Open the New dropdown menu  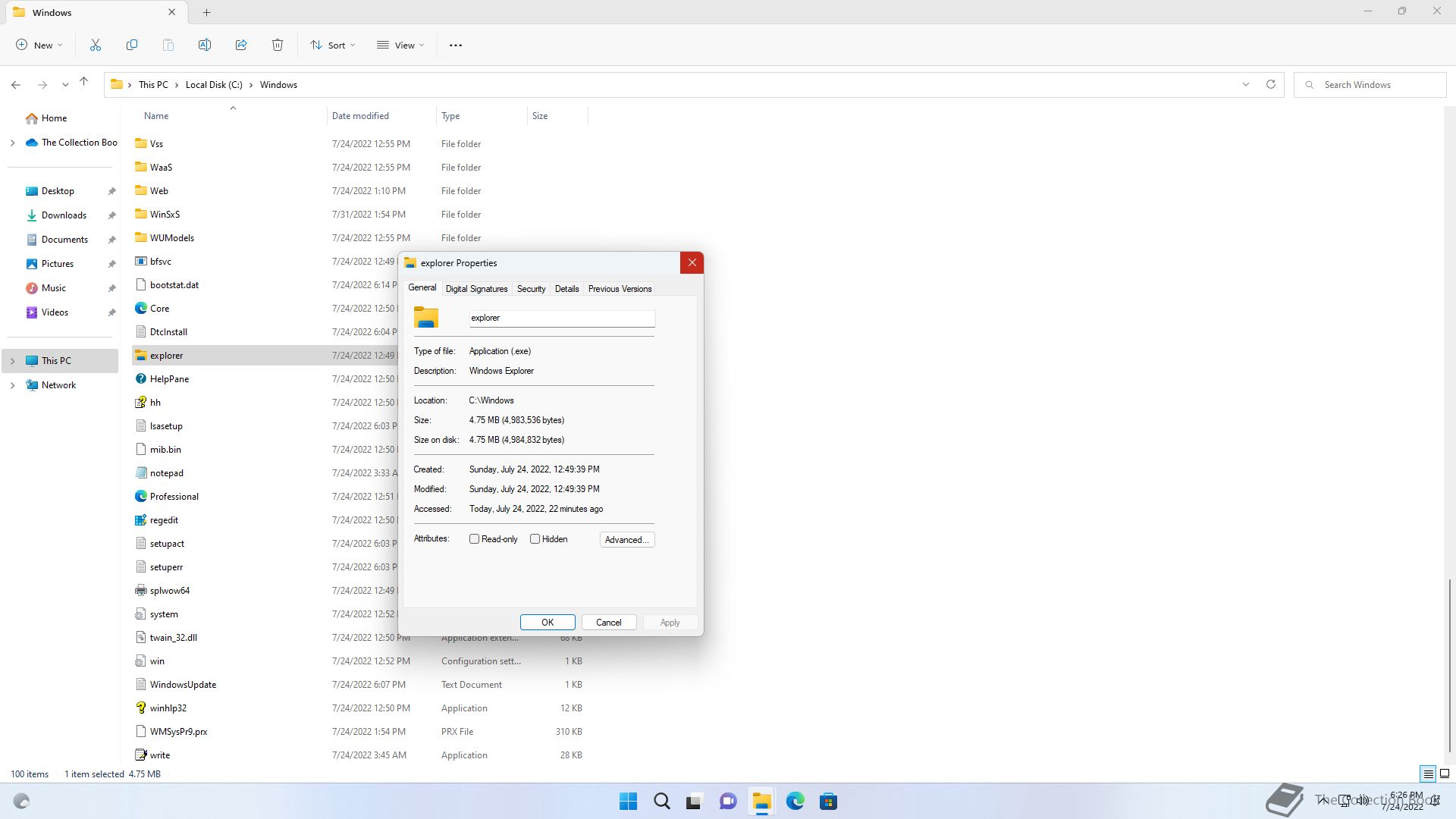tap(39, 45)
